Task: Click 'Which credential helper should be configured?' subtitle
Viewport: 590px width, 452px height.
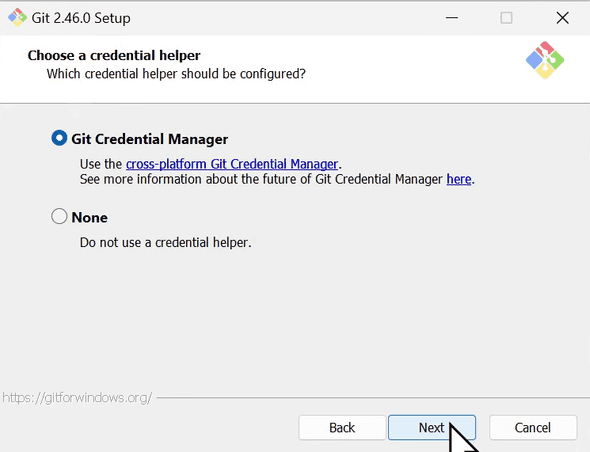Action: tap(176, 74)
